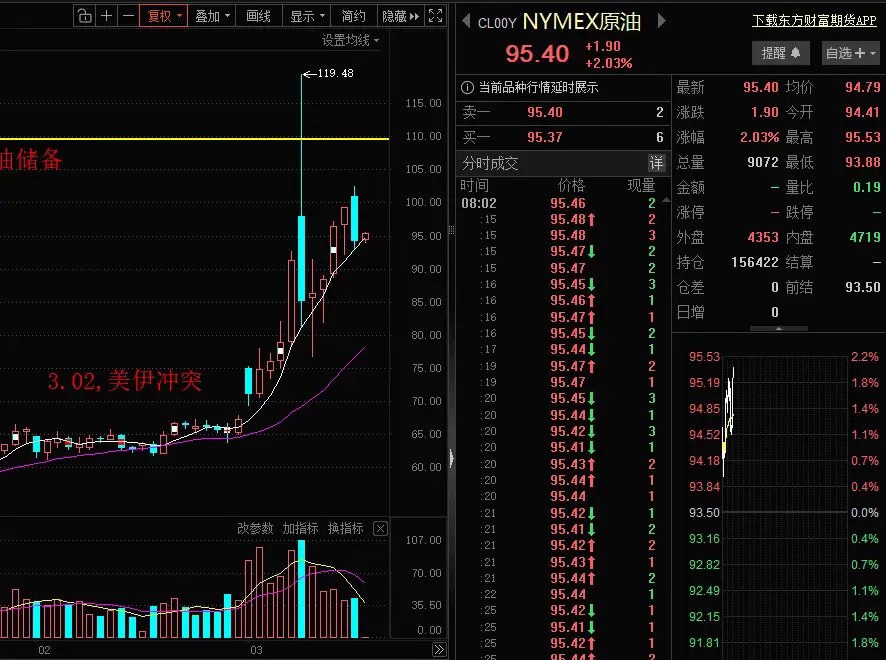Click the 价格 column header
Screen dimensions: 886x660
(x=571, y=185)
